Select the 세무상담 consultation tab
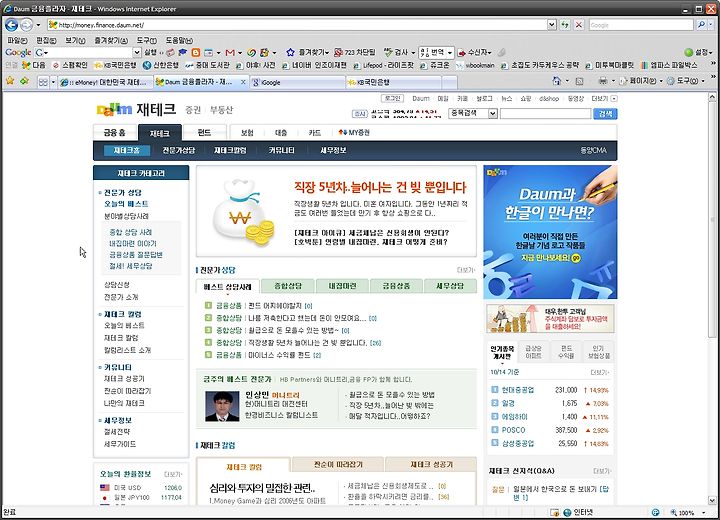Viewport: 720px width, 520px height. (x=450, y=286)
